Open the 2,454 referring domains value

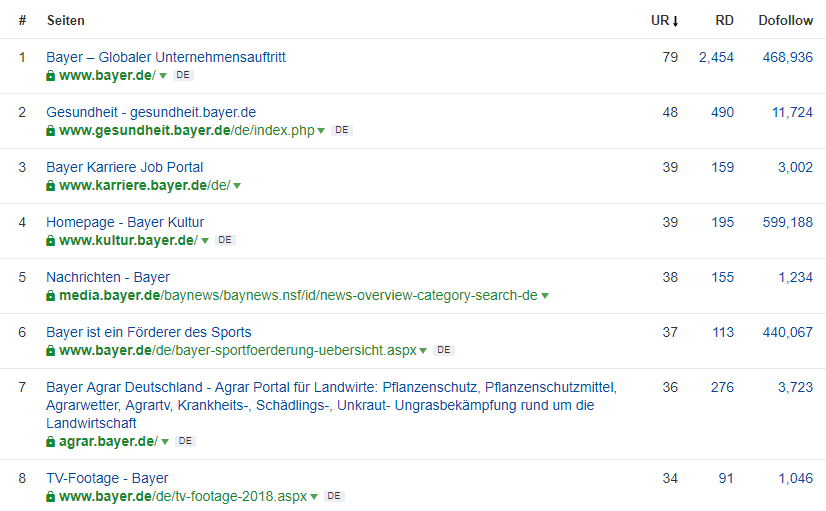coord(716,57)
